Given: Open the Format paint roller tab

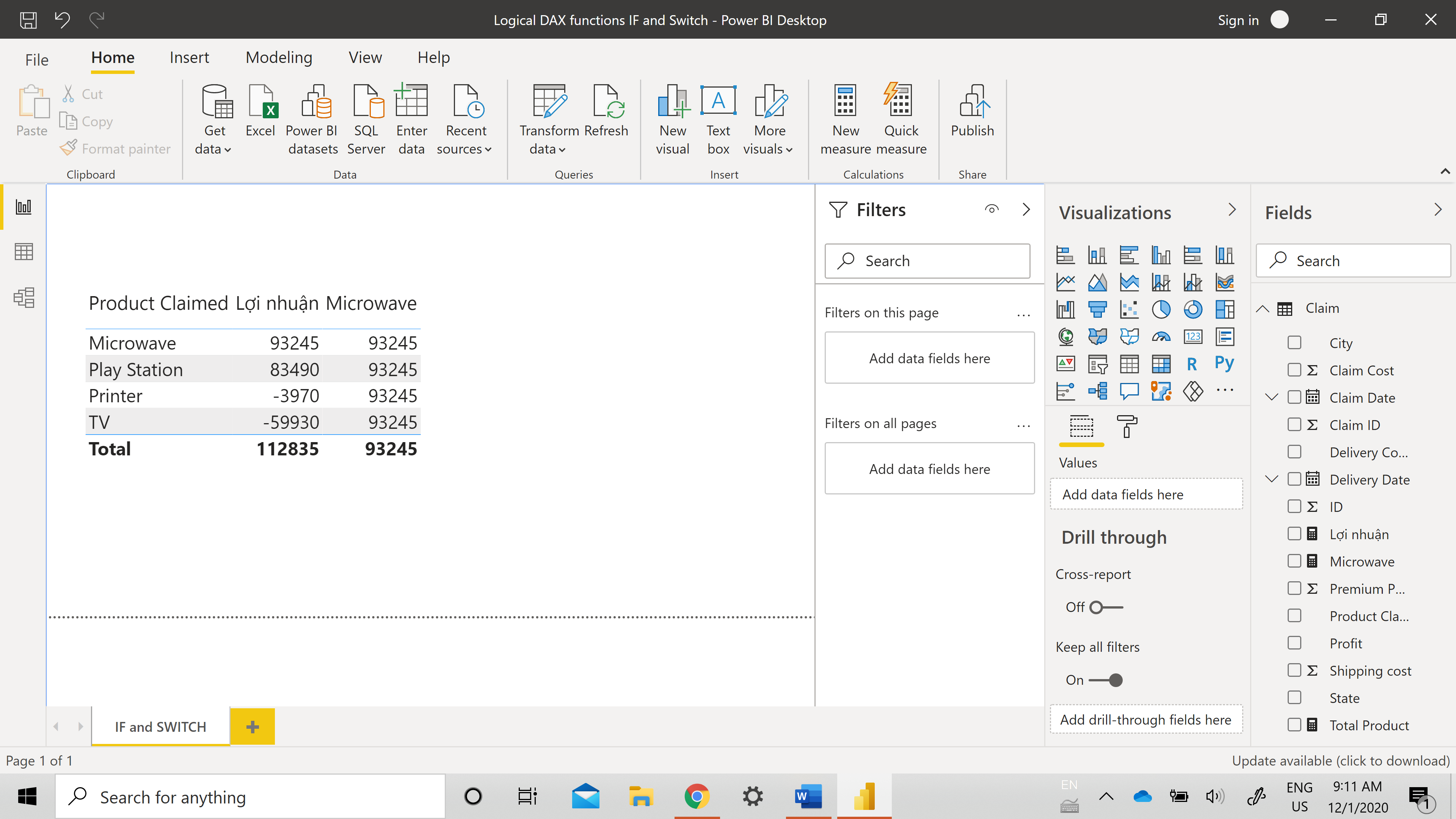Looking at the screenshot, I should (x=1127, y=427).
